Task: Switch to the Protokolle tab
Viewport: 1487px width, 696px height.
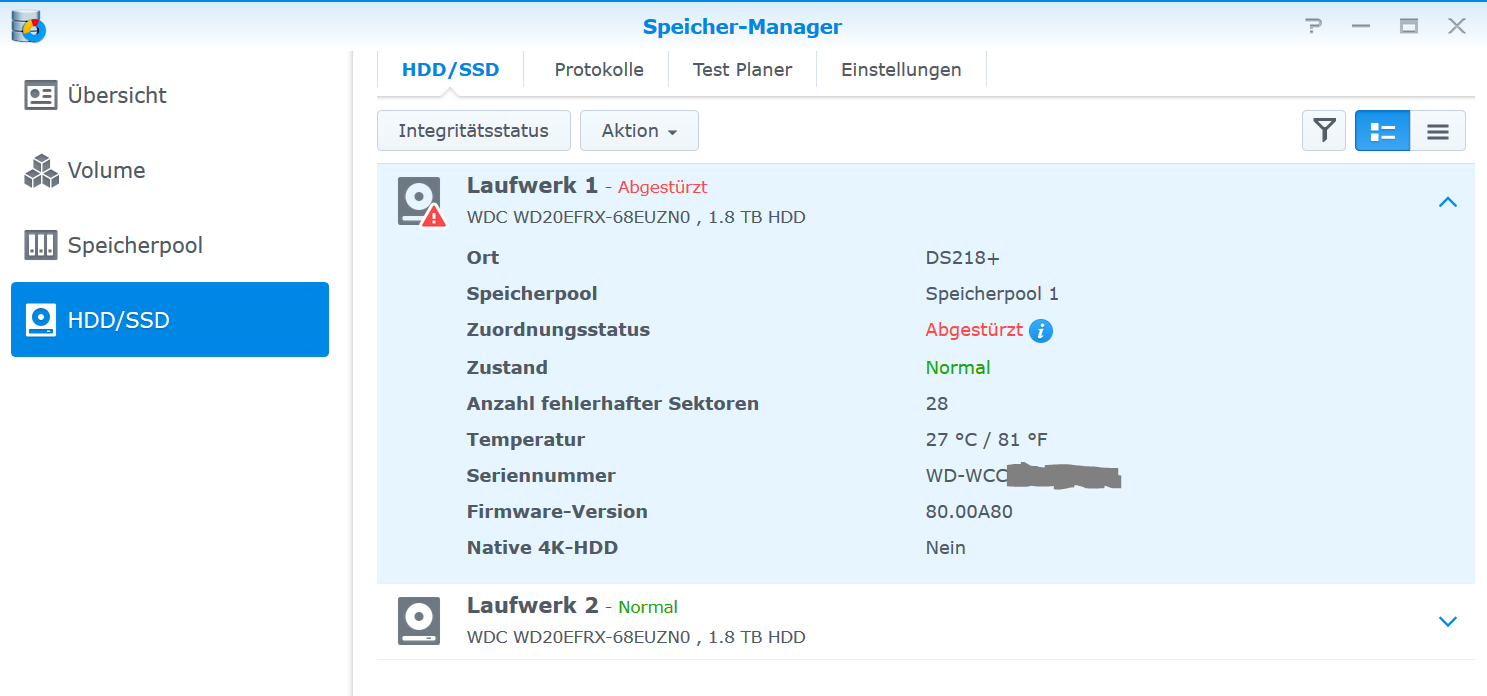Action: click(x=599, y=70)
